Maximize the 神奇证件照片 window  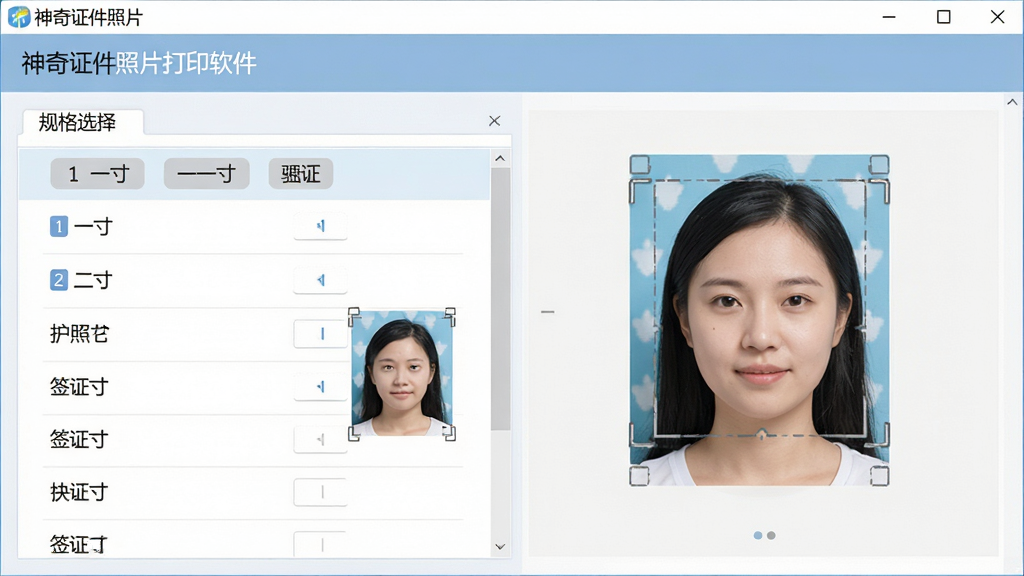tap(944, 17)
